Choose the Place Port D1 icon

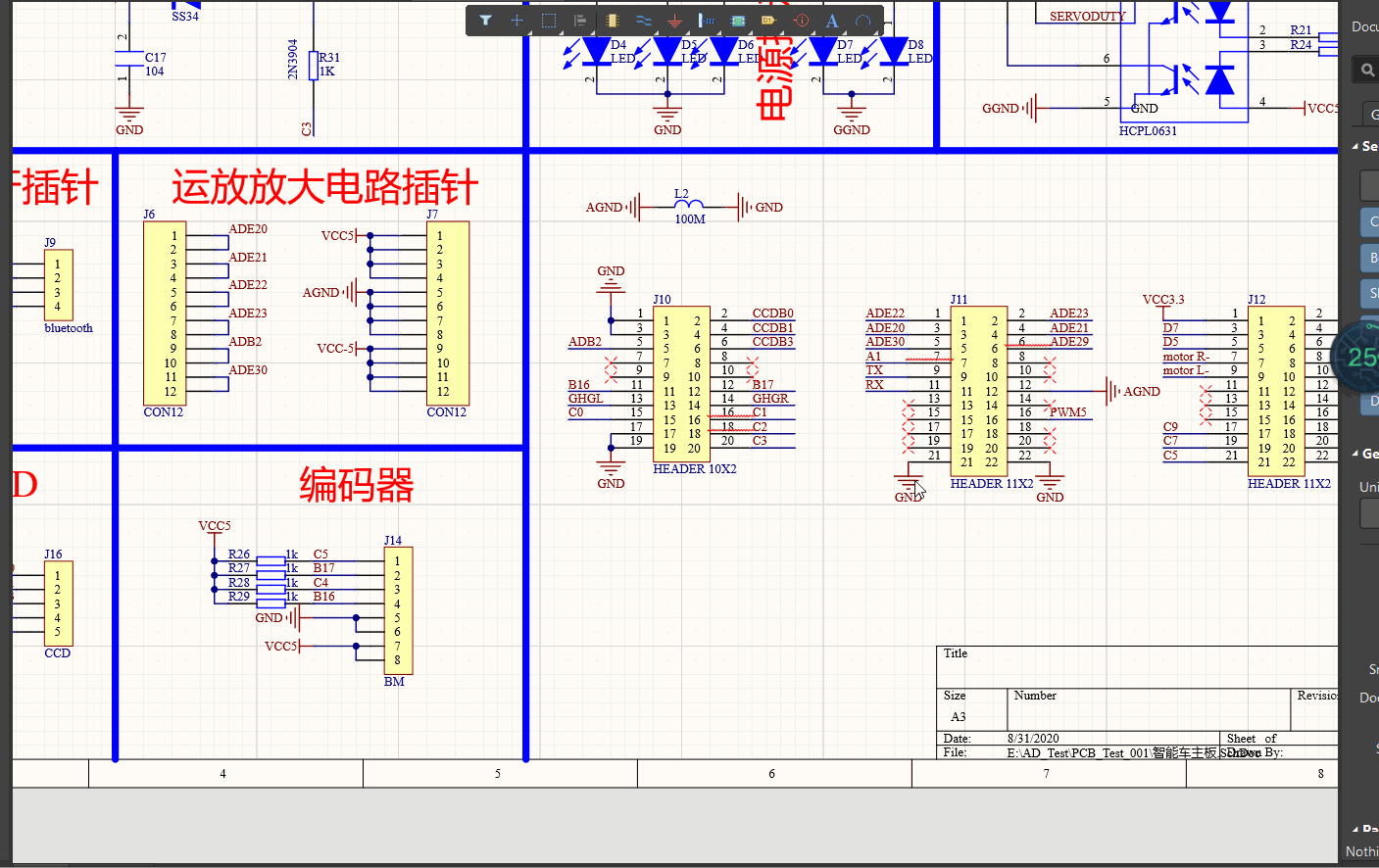click(x=768, y=21)
